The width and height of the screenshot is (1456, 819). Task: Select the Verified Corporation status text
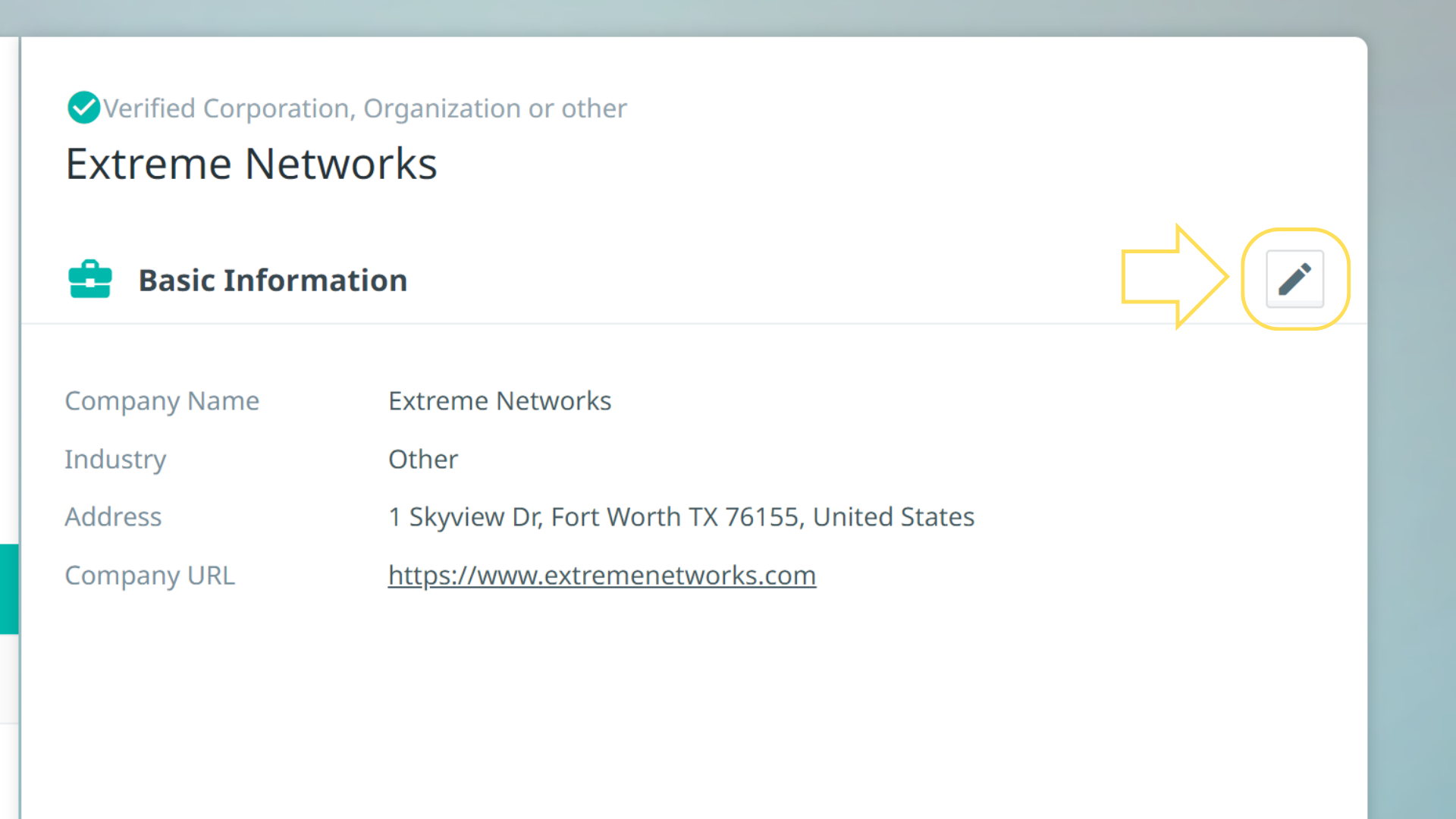pos(365,108)
